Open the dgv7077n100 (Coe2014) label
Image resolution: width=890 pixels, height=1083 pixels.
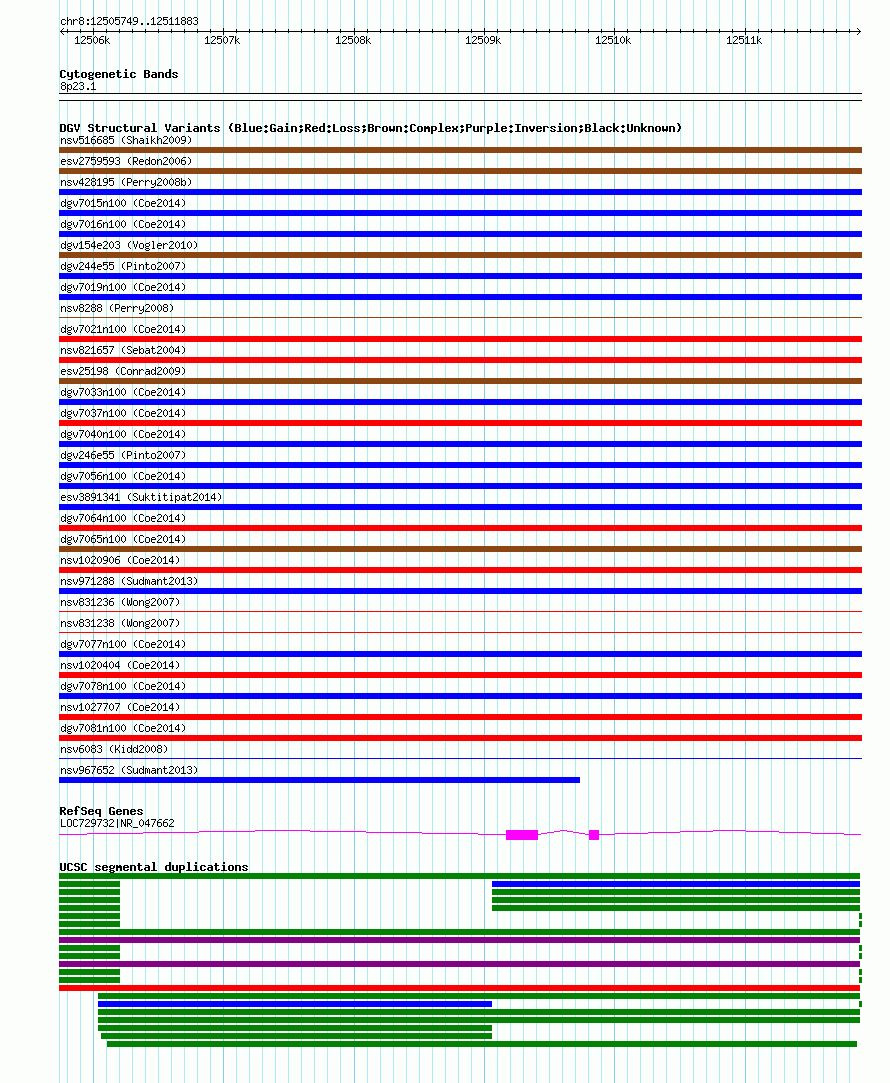point(123,644)
